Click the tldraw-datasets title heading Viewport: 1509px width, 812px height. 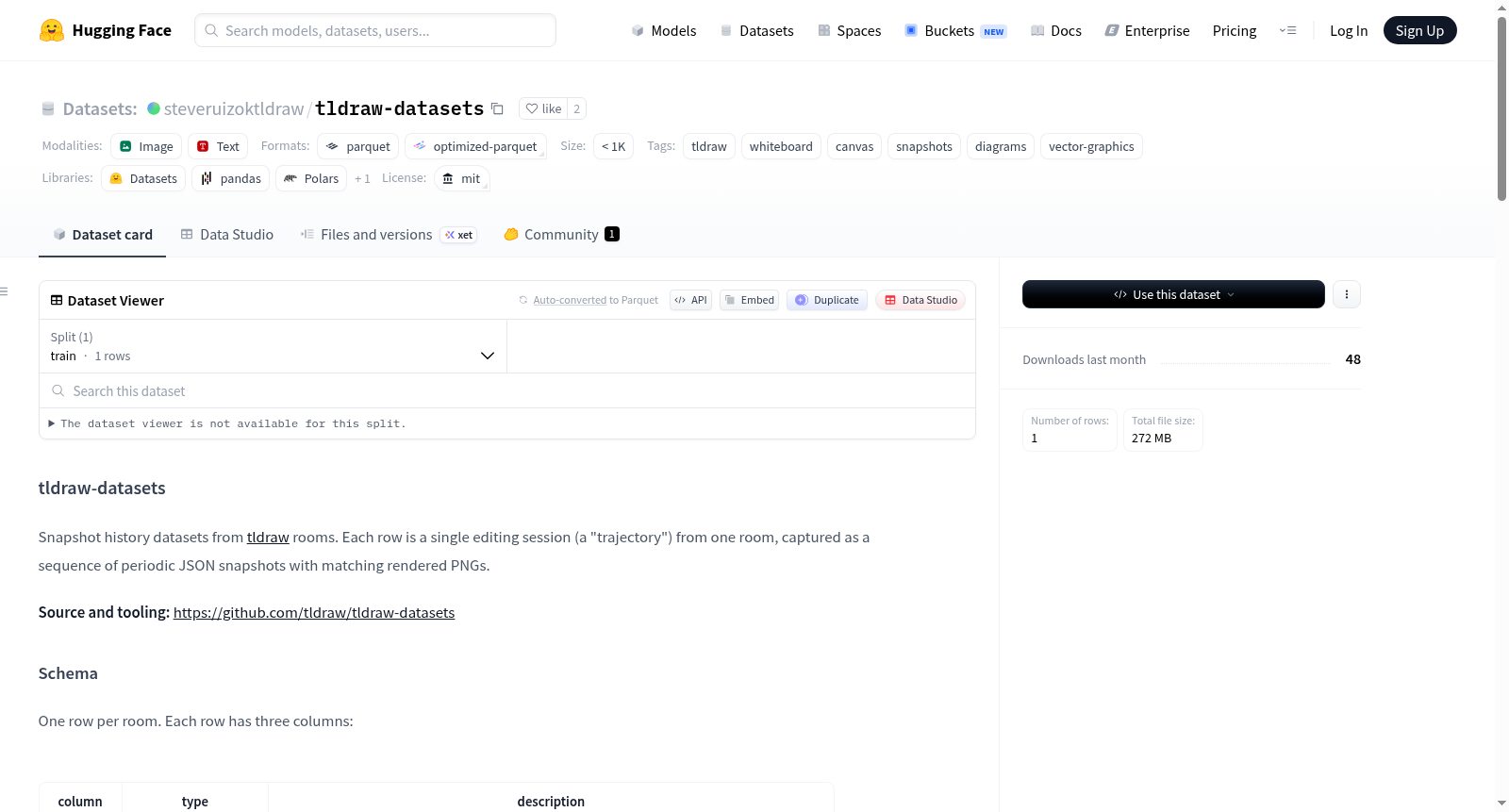pos(102,488)
